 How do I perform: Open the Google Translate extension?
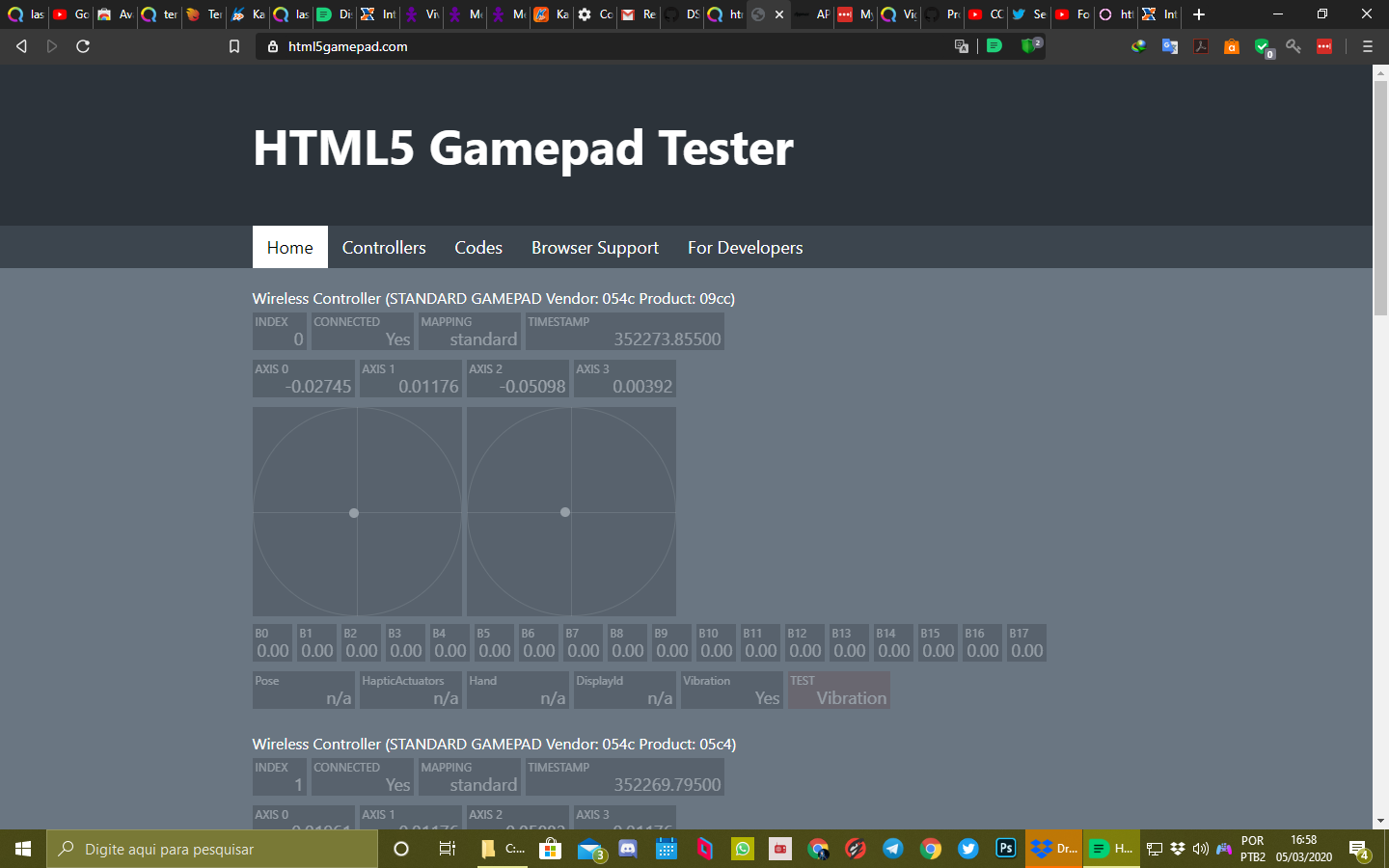click(x=1168, y=45)
